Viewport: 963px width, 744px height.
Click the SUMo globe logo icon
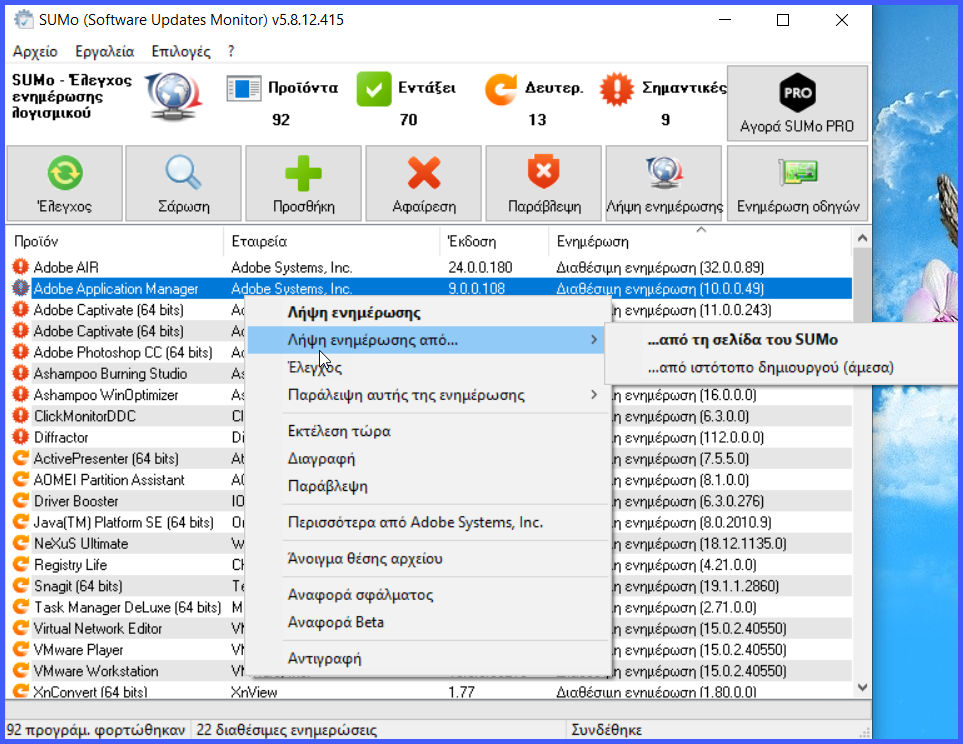(174, 96)
